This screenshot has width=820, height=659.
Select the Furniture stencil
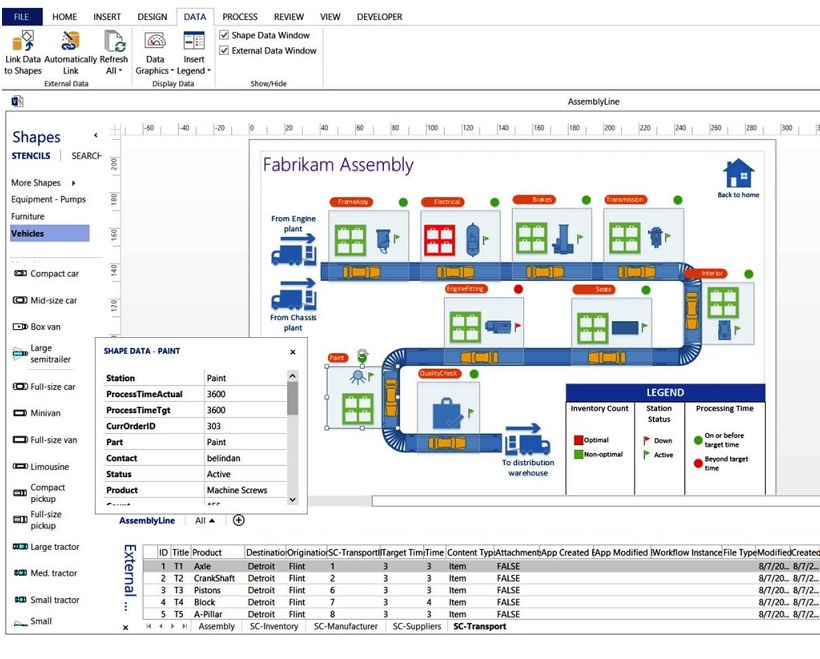click(x=28, y=216)
